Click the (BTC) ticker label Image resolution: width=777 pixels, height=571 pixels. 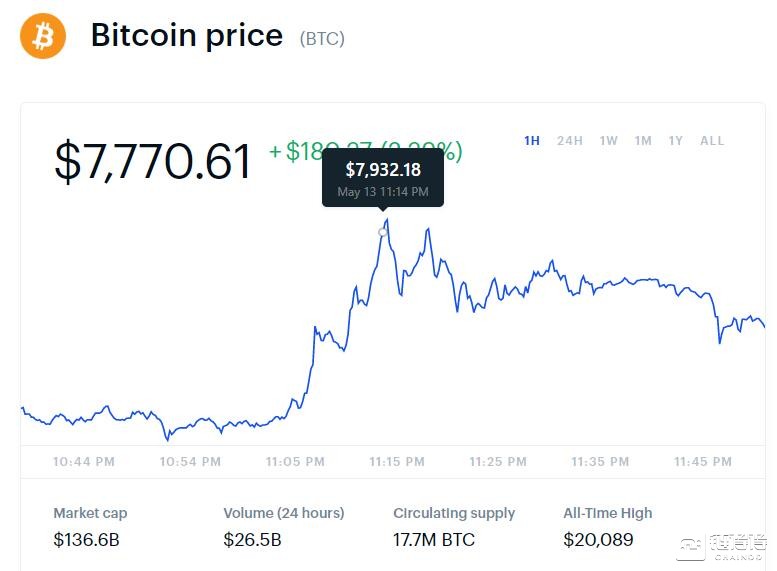point(322,39)
